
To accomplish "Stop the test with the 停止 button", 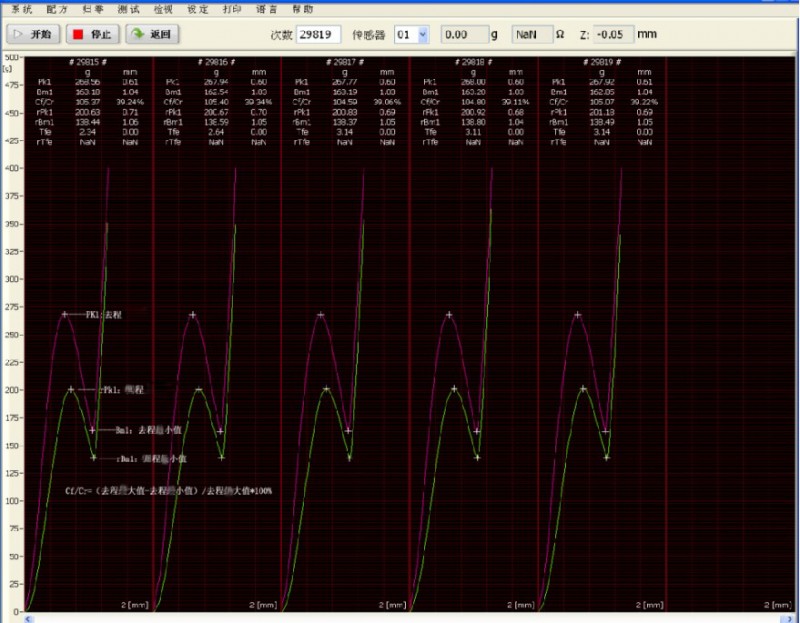I will (x=92, y=34).
